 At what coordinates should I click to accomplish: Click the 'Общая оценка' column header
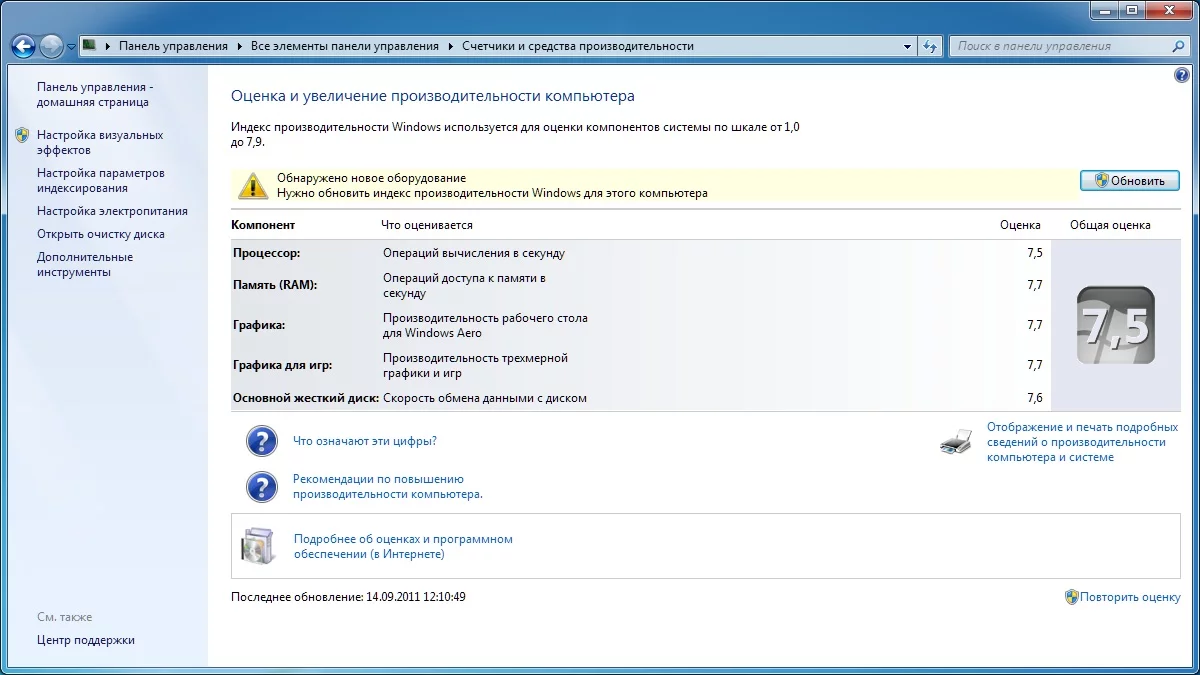click(x=1110, y=225)
